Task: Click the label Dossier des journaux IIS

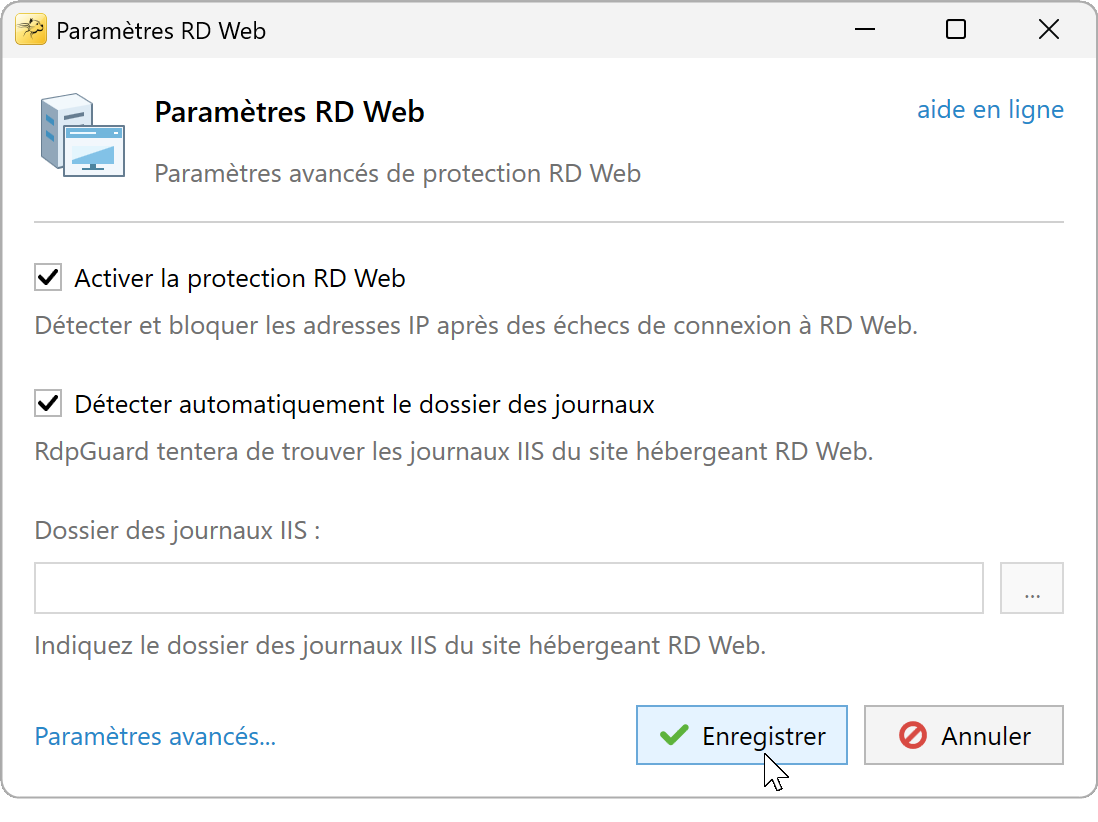Action: pyautogui.click(x=177, y=531)
